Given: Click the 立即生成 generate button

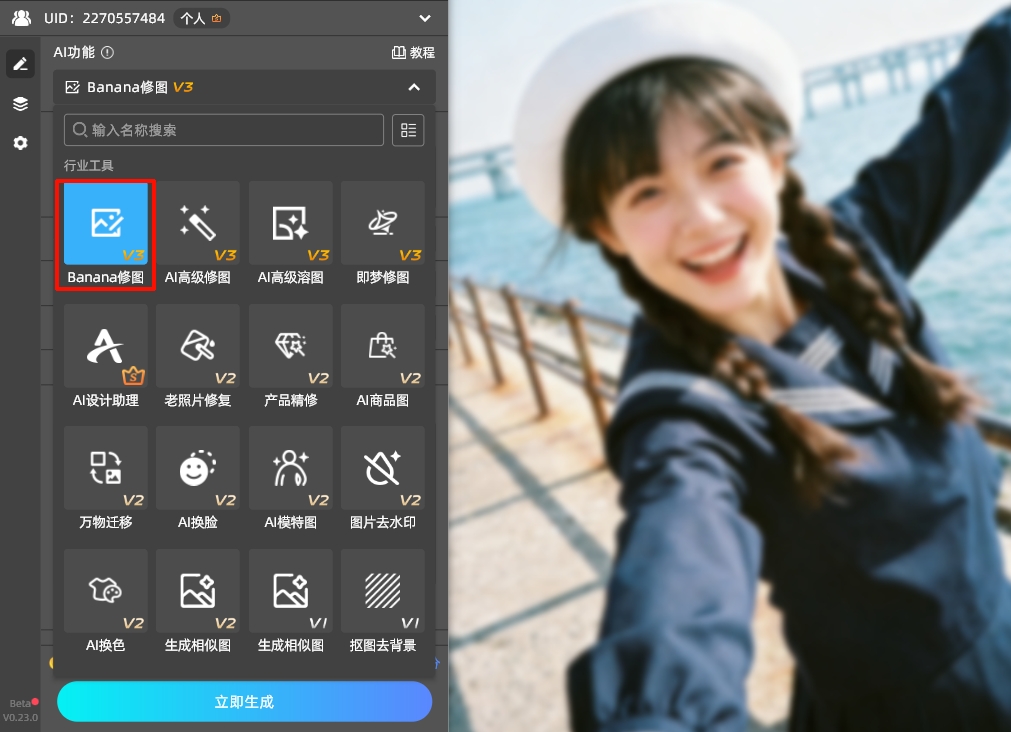Looking at the screenshot, I should [x=244, y=701].
